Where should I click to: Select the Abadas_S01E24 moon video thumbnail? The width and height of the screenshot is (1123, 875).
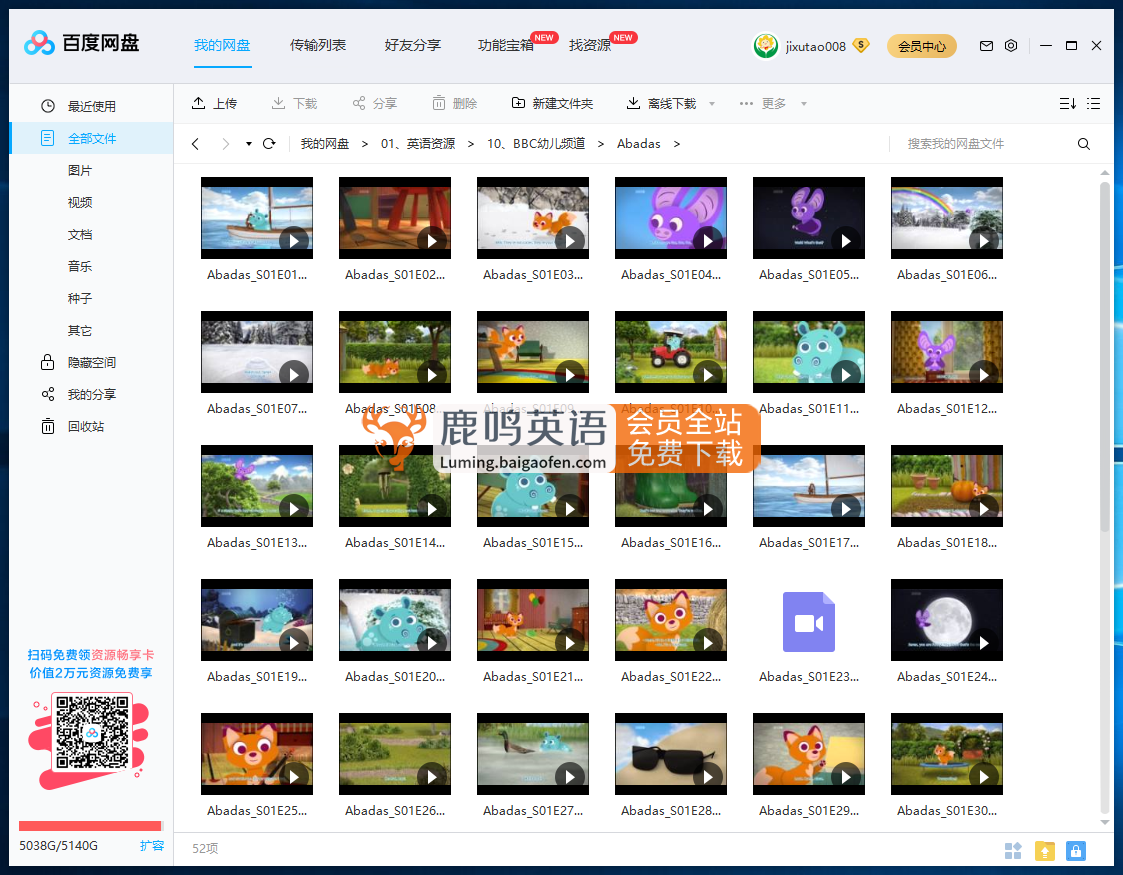tap(947, 620)
